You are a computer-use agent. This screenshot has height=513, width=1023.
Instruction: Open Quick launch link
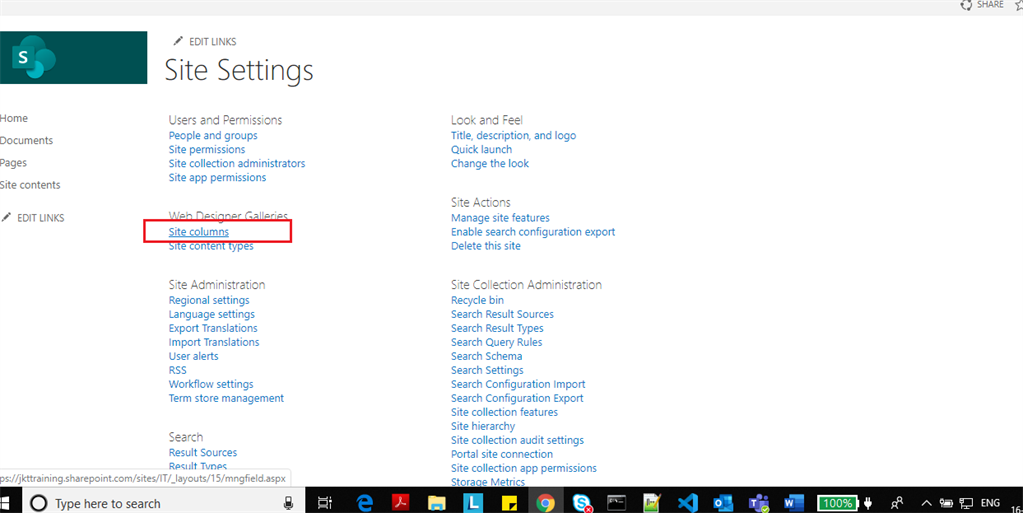click(x=481, y=149)
